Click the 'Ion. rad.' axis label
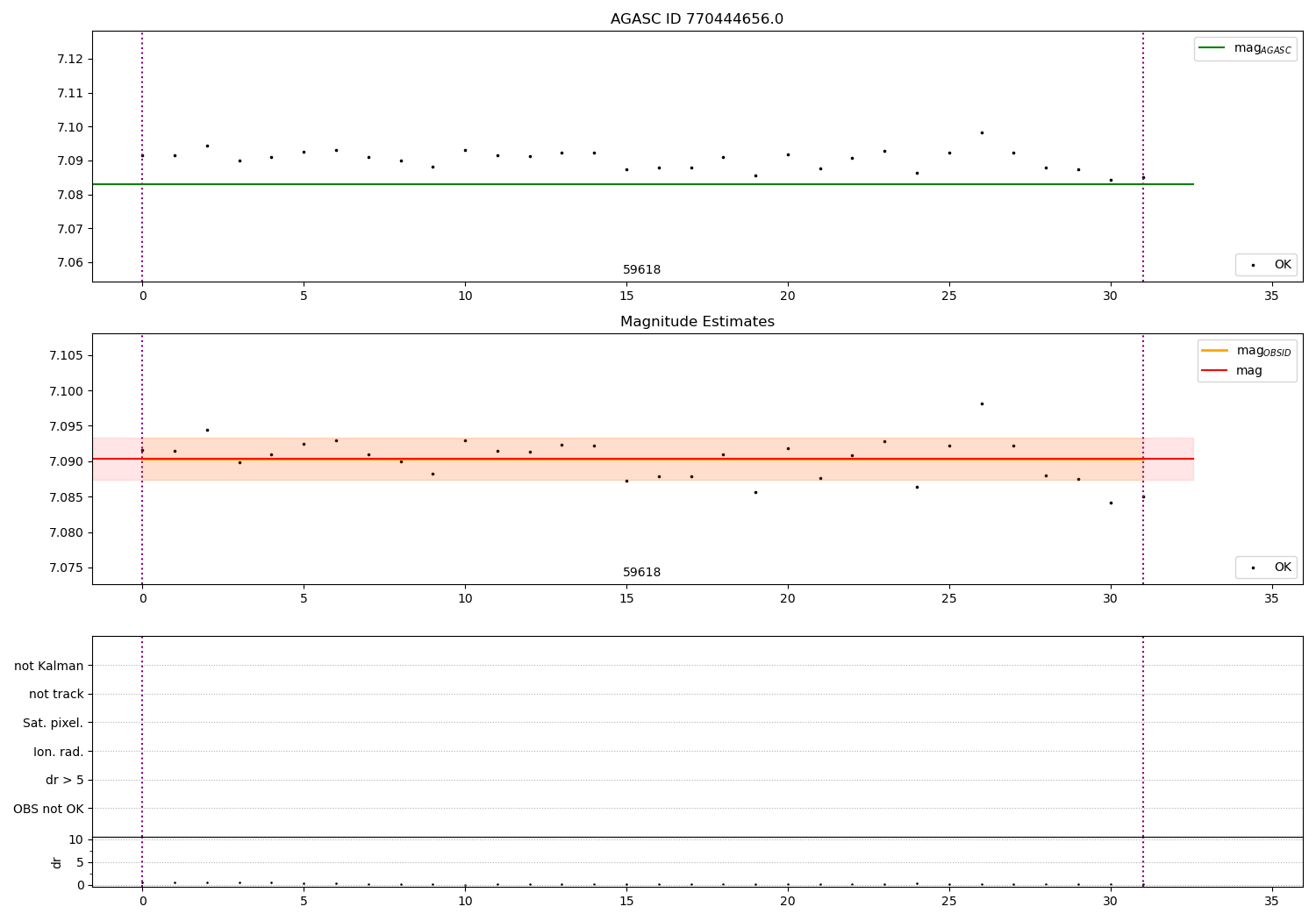The width and height of the screenshot is (1316, 921). (x=58, y=752)
